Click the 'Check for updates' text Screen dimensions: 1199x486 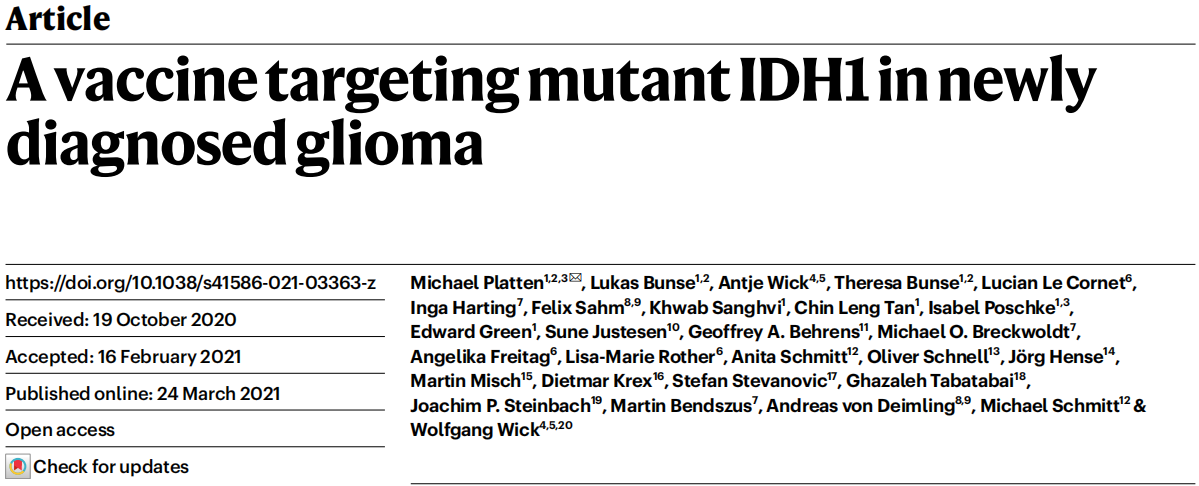[x=111, y=467]
